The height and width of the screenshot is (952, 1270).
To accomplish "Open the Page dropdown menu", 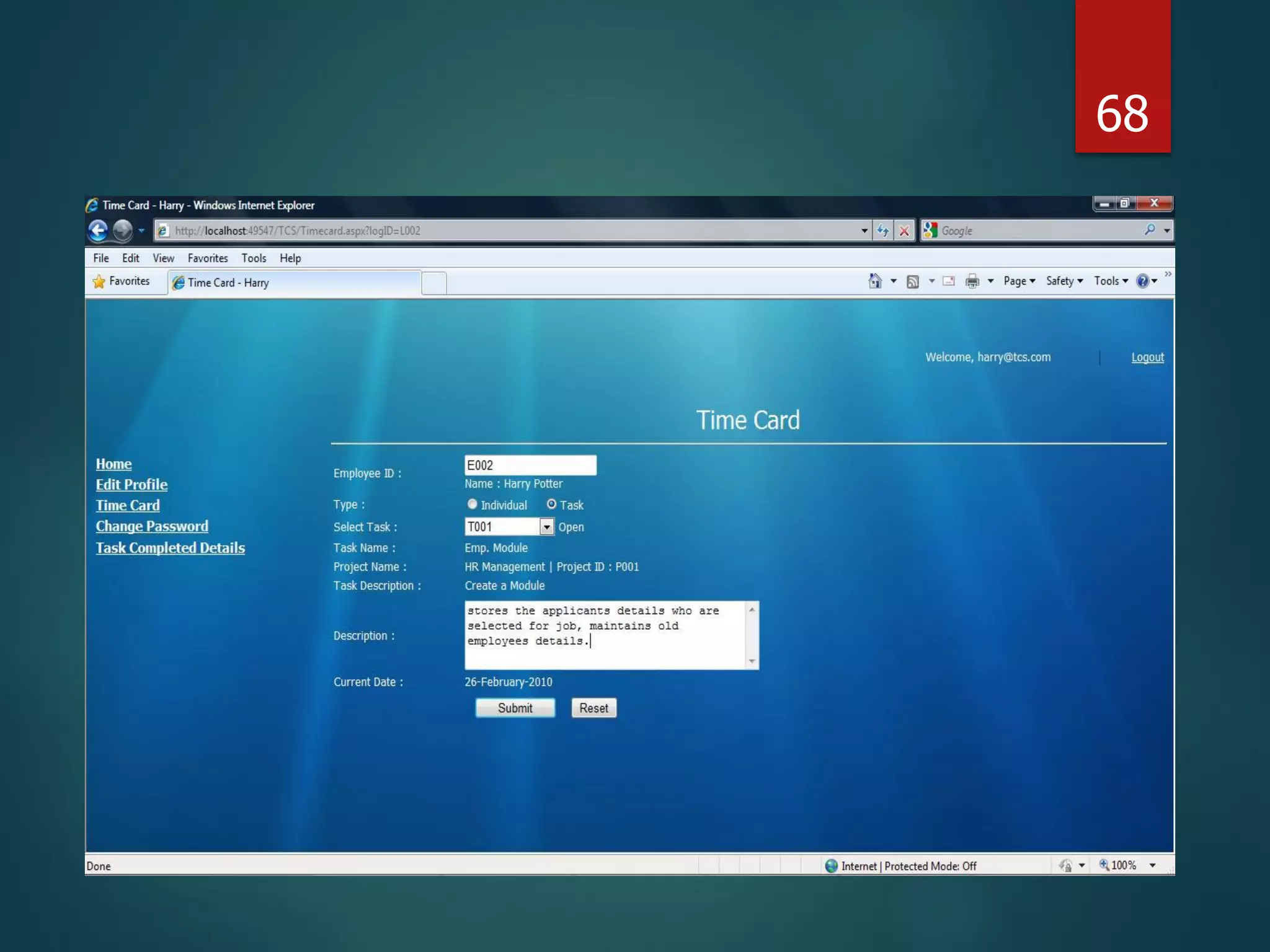I will coord(1019,281).
